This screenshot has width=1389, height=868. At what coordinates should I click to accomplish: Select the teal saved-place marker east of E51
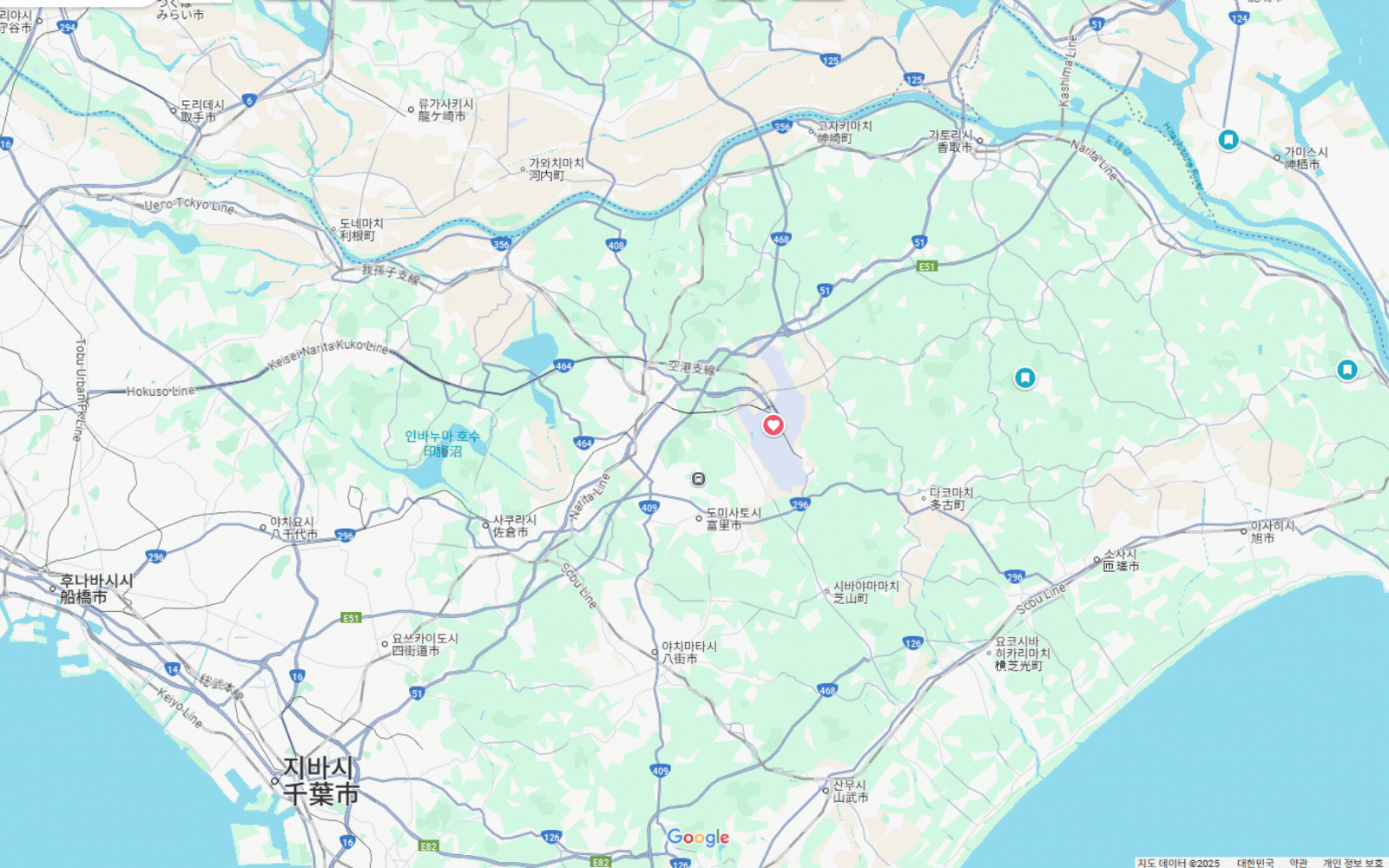coord(1024,378)
